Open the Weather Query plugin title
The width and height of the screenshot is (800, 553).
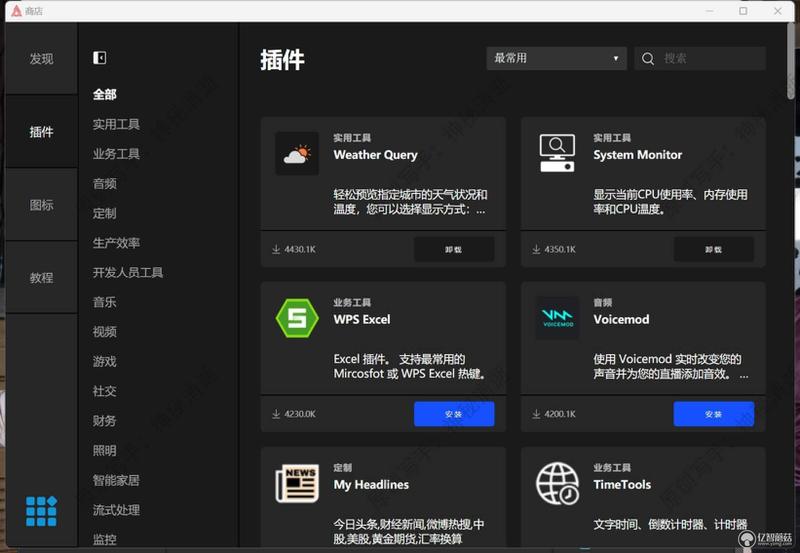[376, 155]
